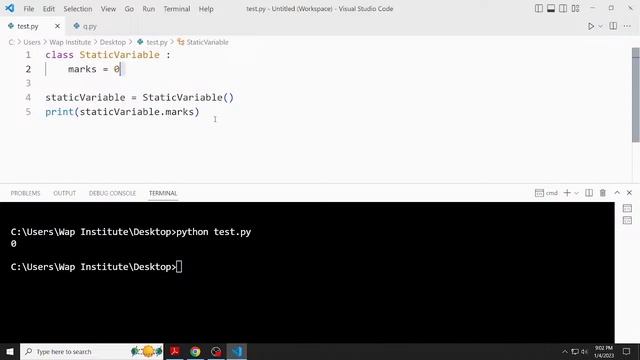Image resolution: width=640 pixels, height=360 pixels.
Task: Open Chrome from taskbar
Action: point(196,351)
